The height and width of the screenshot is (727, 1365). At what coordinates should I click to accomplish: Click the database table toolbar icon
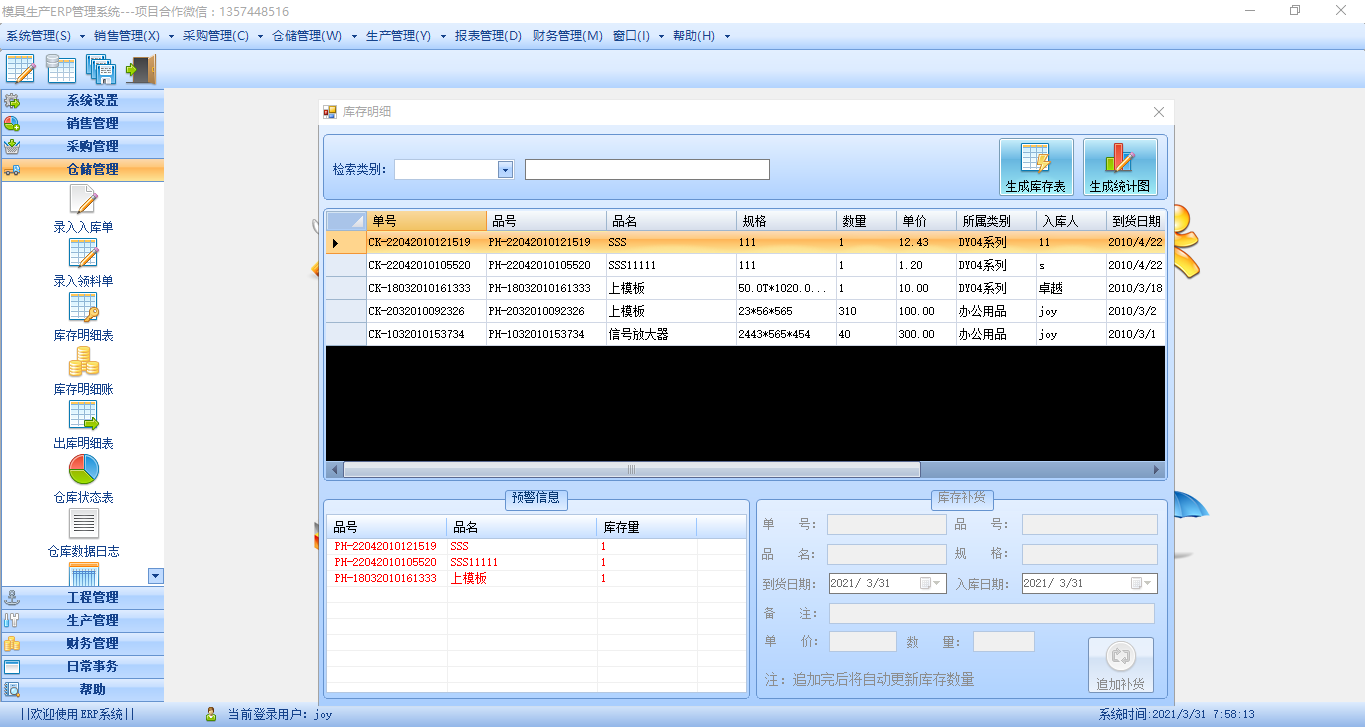(x=61, y=69)
